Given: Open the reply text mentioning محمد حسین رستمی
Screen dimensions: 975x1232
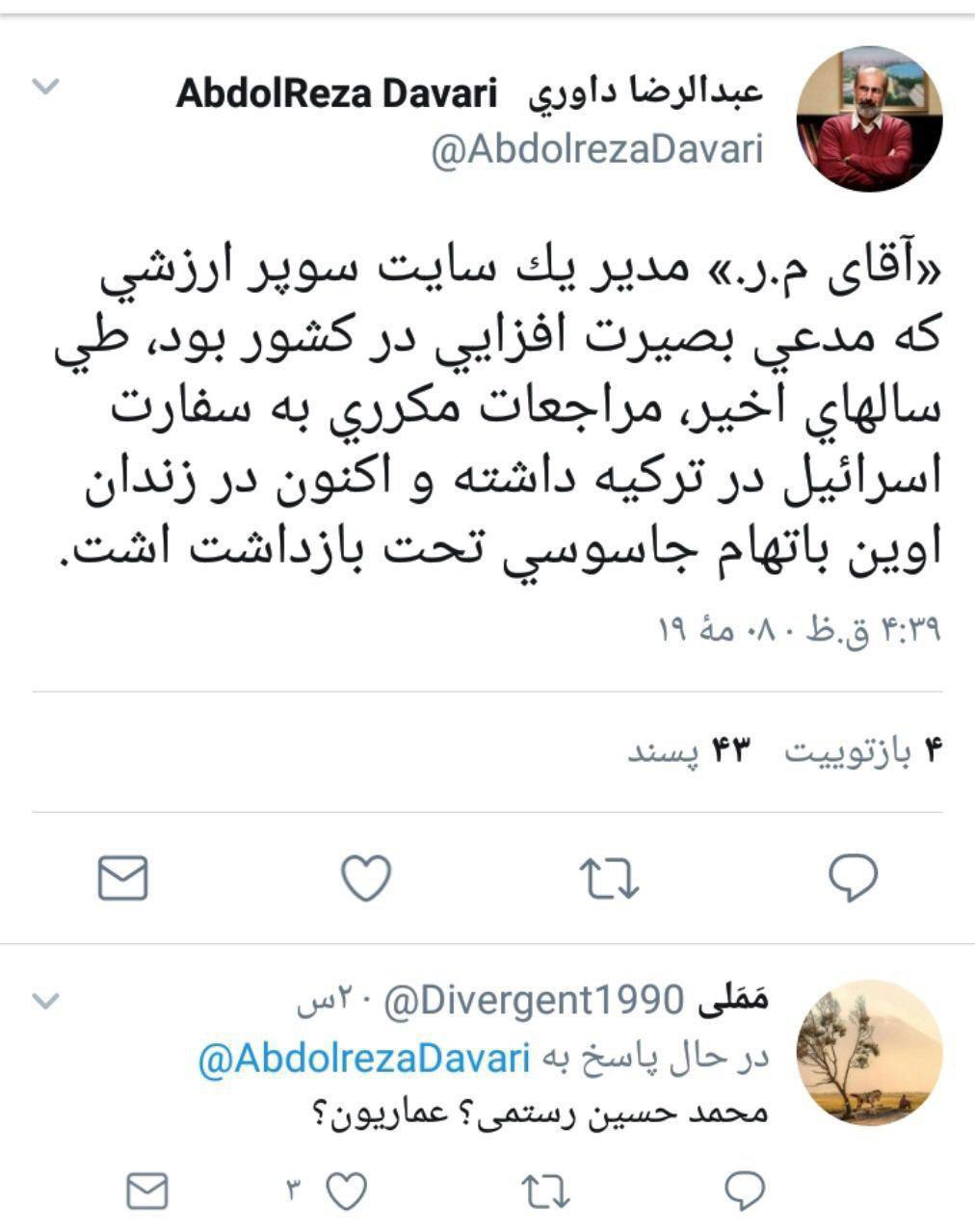Looking at the screenshot, I should coord(540,1114).
